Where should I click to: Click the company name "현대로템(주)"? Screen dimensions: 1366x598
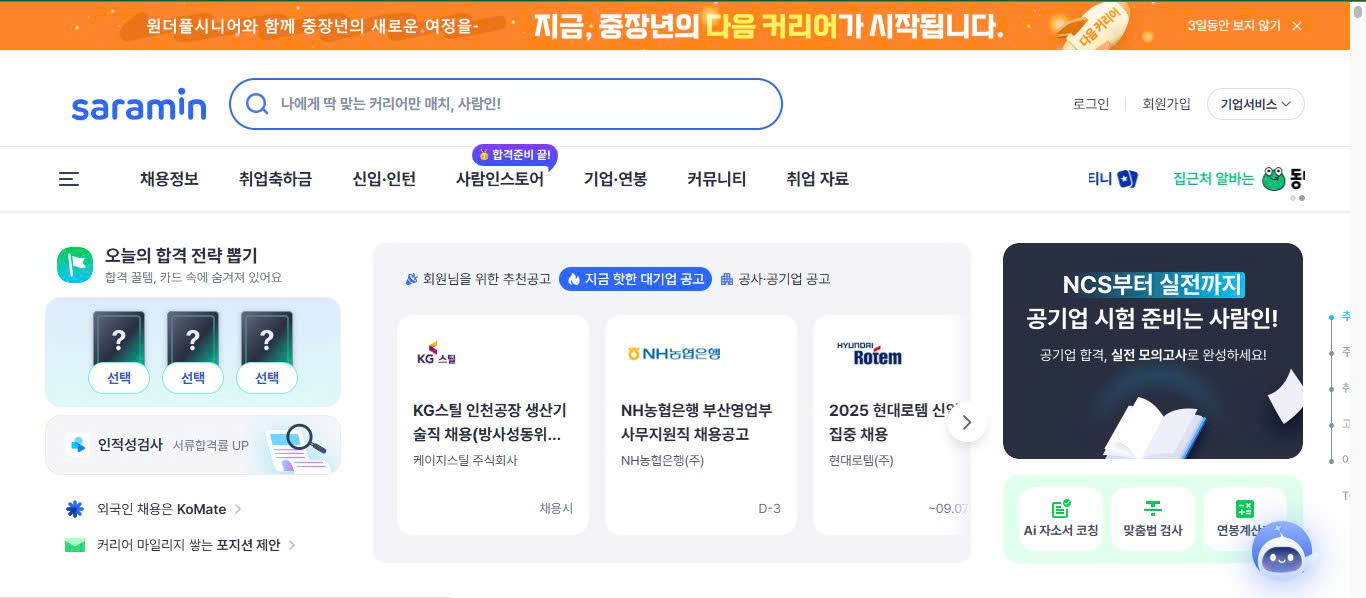(861, 461)
